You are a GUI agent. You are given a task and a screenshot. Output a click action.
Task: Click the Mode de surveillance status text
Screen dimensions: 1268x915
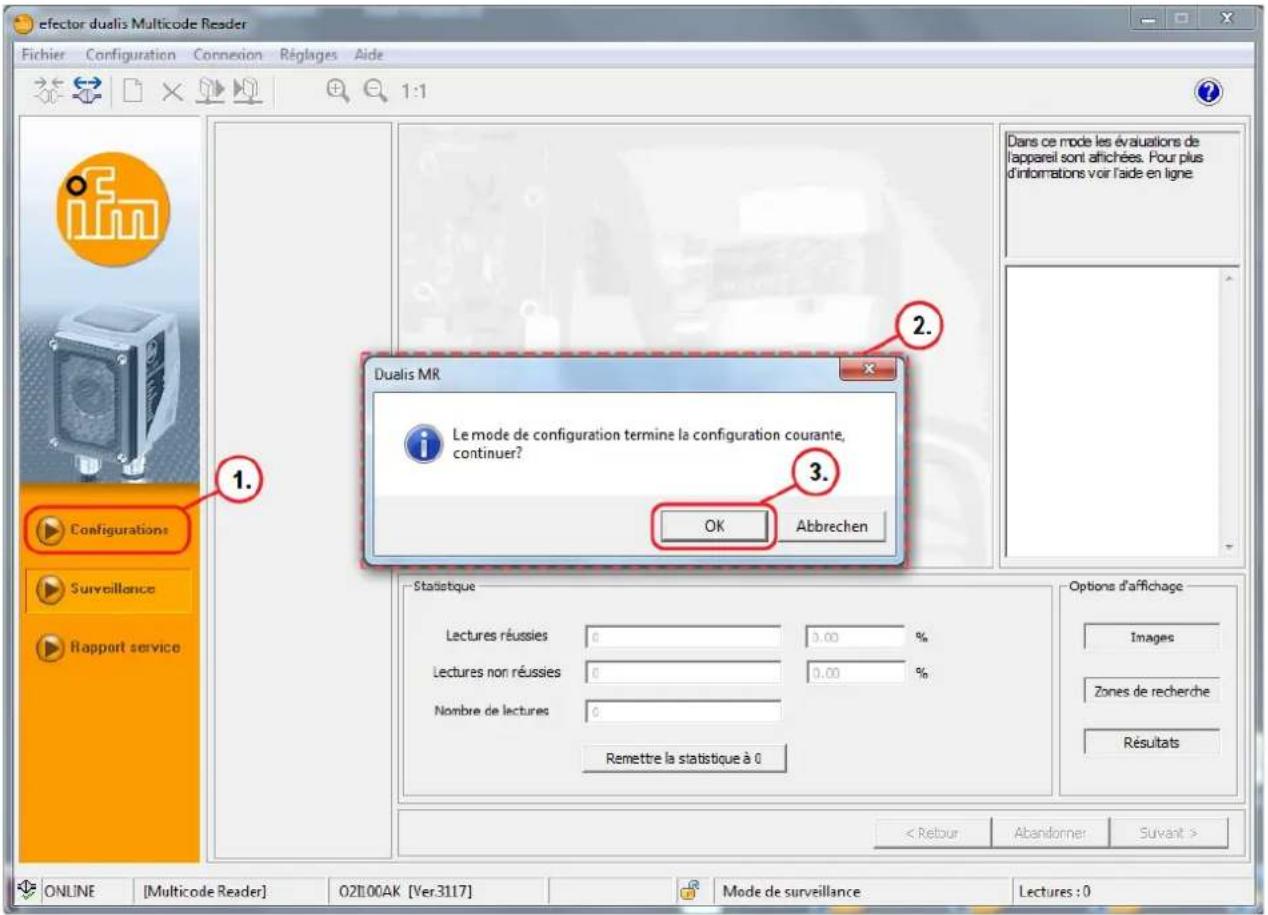pyautogui.click(x=789, y=890)
